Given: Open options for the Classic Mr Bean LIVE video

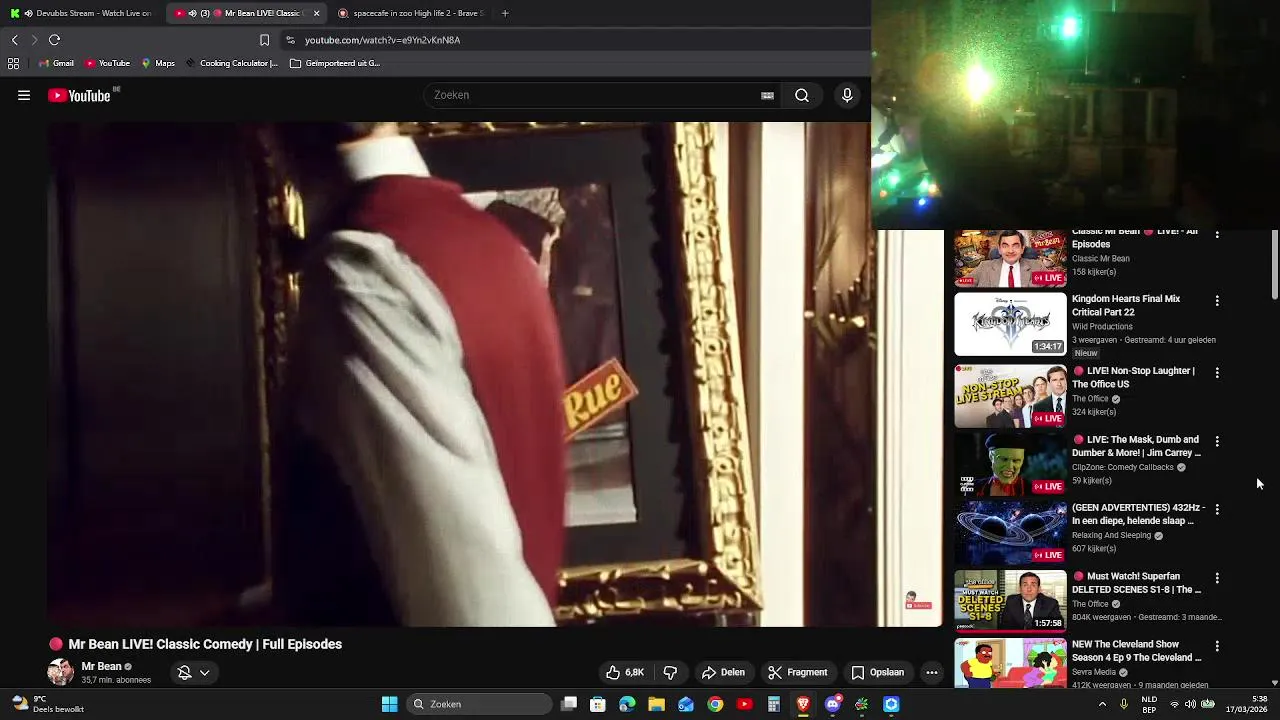Looking at the screenshot, I should pos(1217,234).
